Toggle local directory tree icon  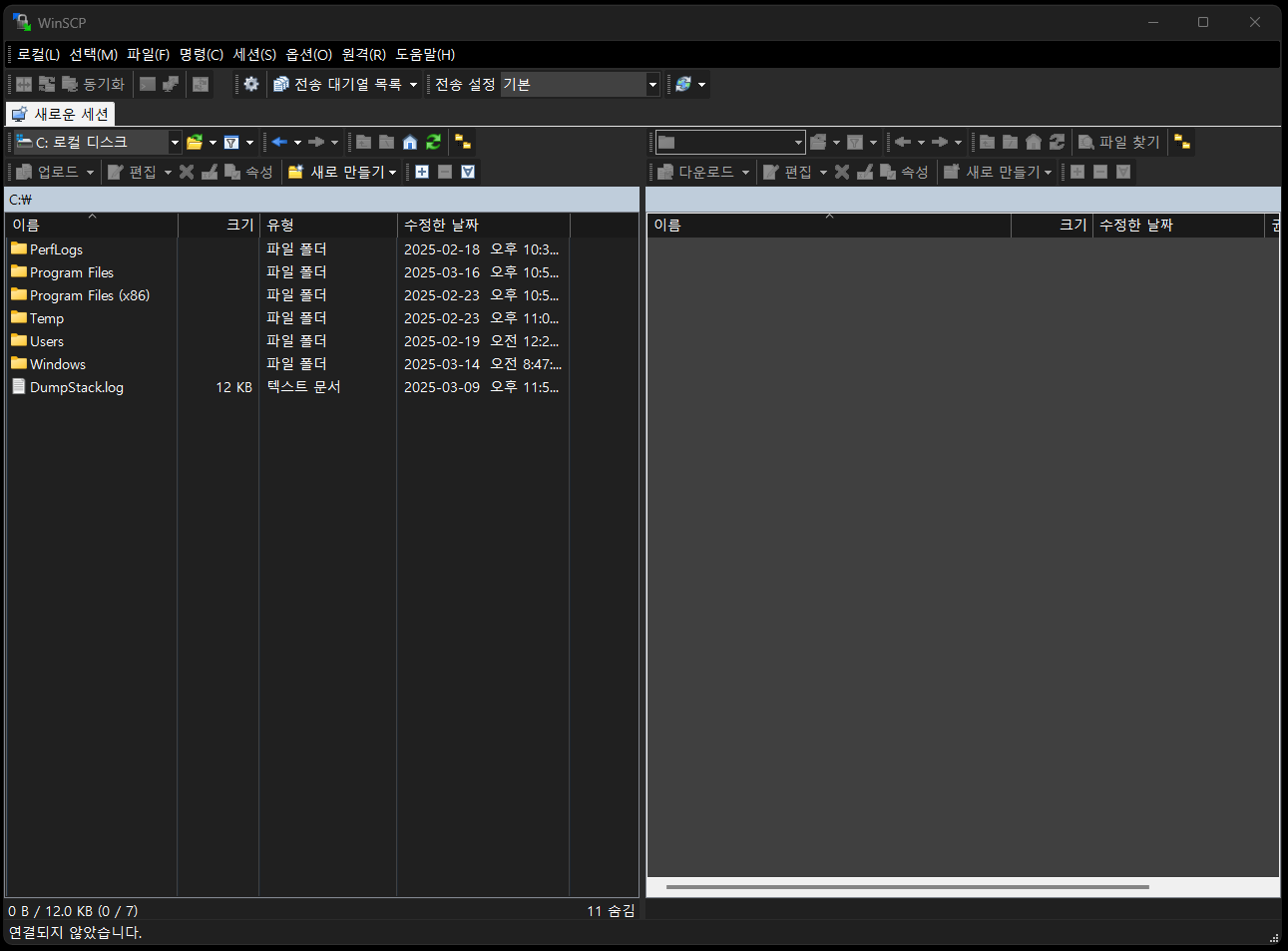[x=463, y=143]
